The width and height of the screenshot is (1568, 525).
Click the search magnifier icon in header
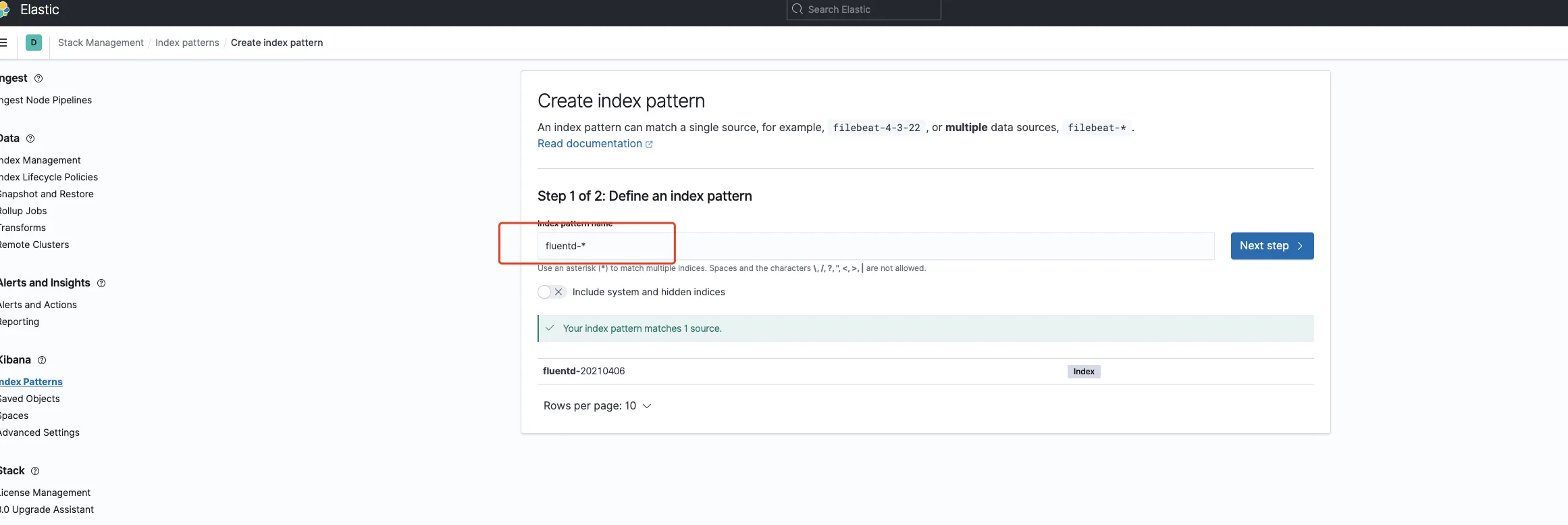click(x=798, y=9)
